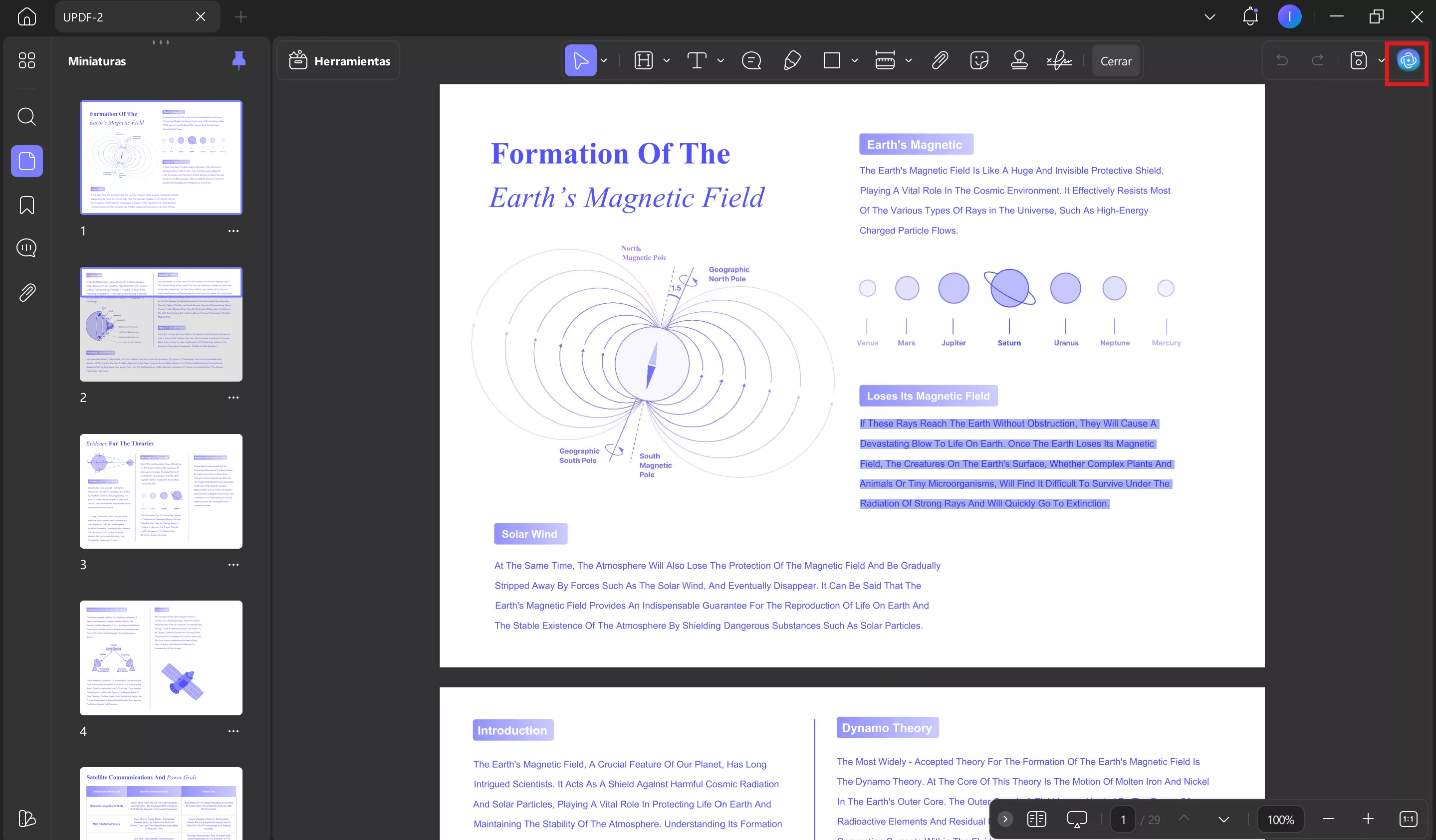Undo the last action
The height and width of the screenshot is (840, 1436).
[x=1282, y=60]
